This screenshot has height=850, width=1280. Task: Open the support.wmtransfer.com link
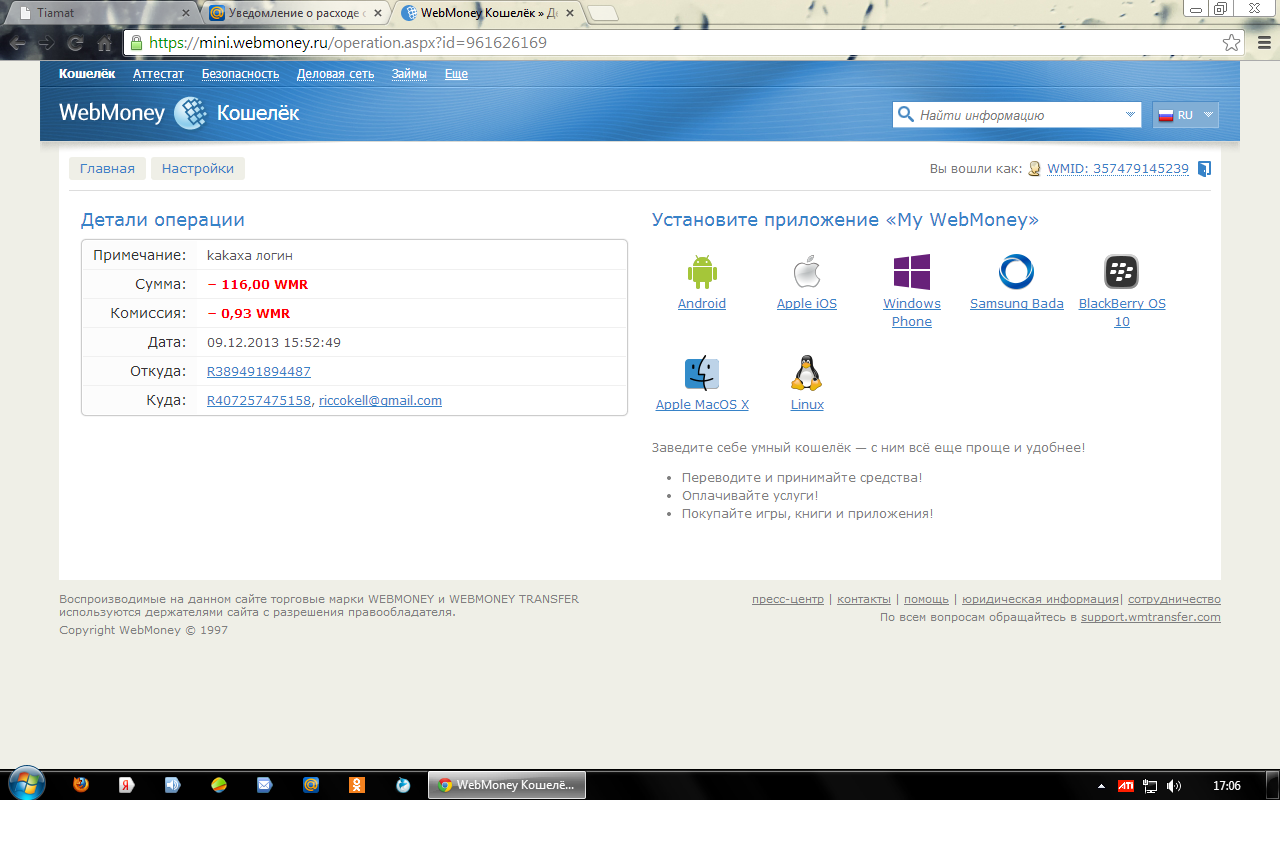[x=1151, y=617]
